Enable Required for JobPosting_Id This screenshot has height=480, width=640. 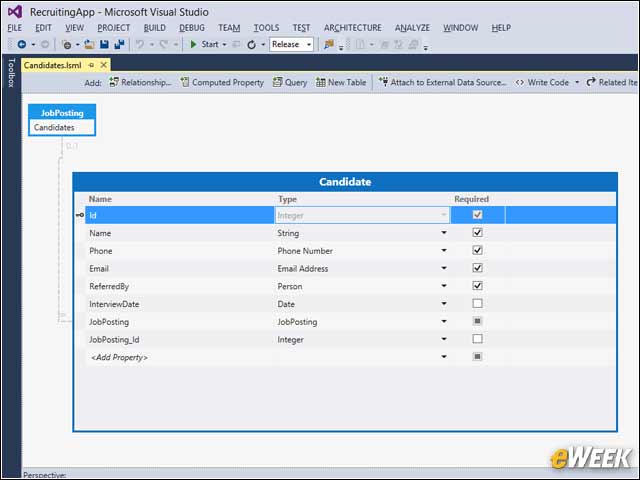477,339
